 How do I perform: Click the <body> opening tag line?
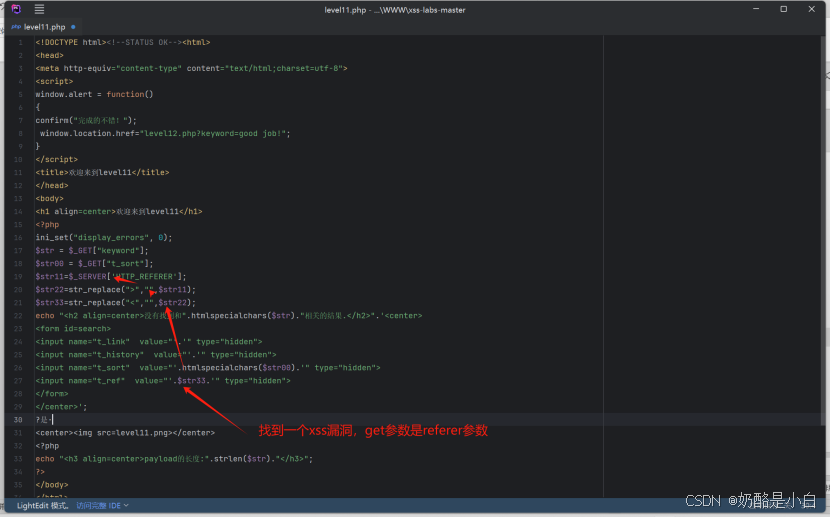coord(49,198)
